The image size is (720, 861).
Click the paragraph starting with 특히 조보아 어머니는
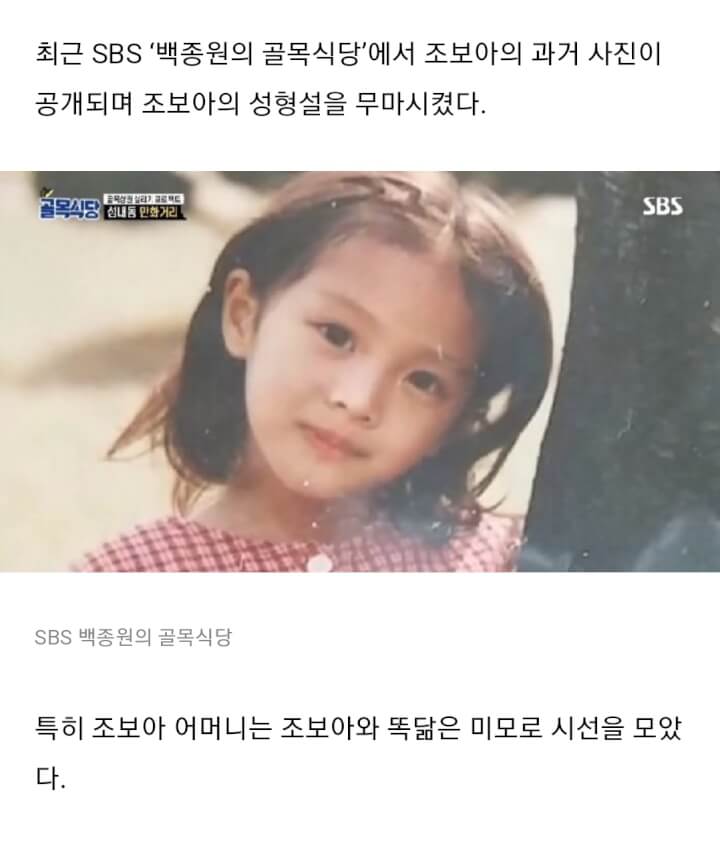click(358, 753)
